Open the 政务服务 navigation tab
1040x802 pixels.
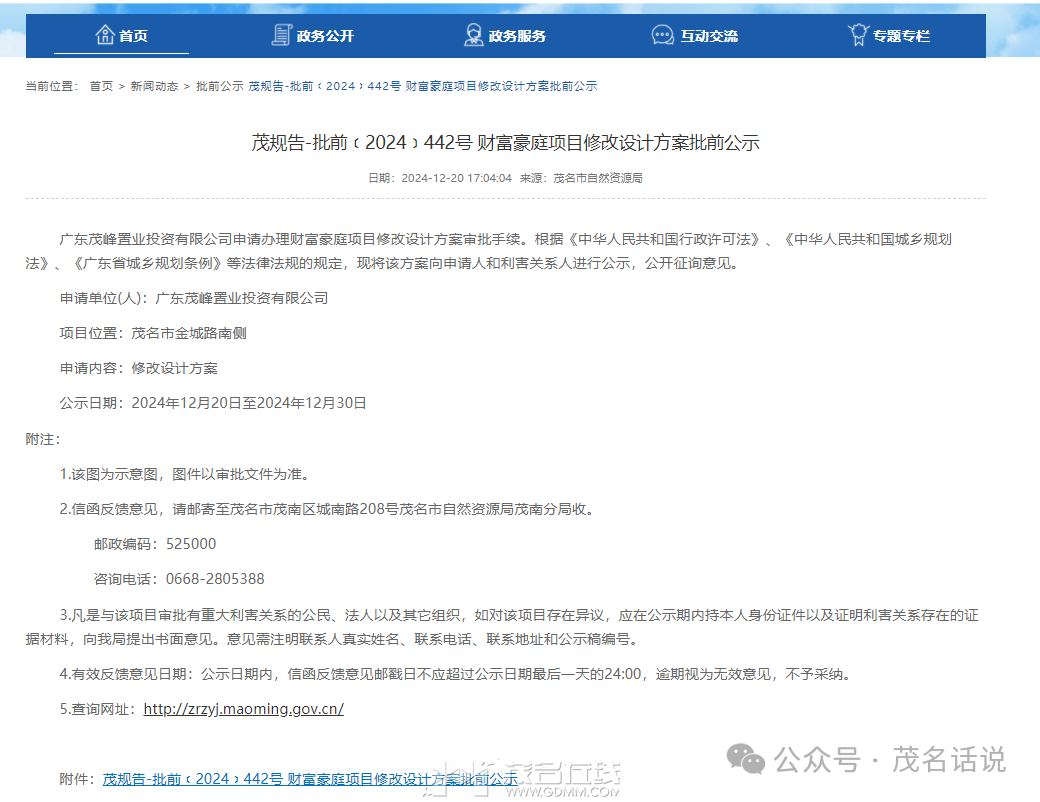(505, 35)
